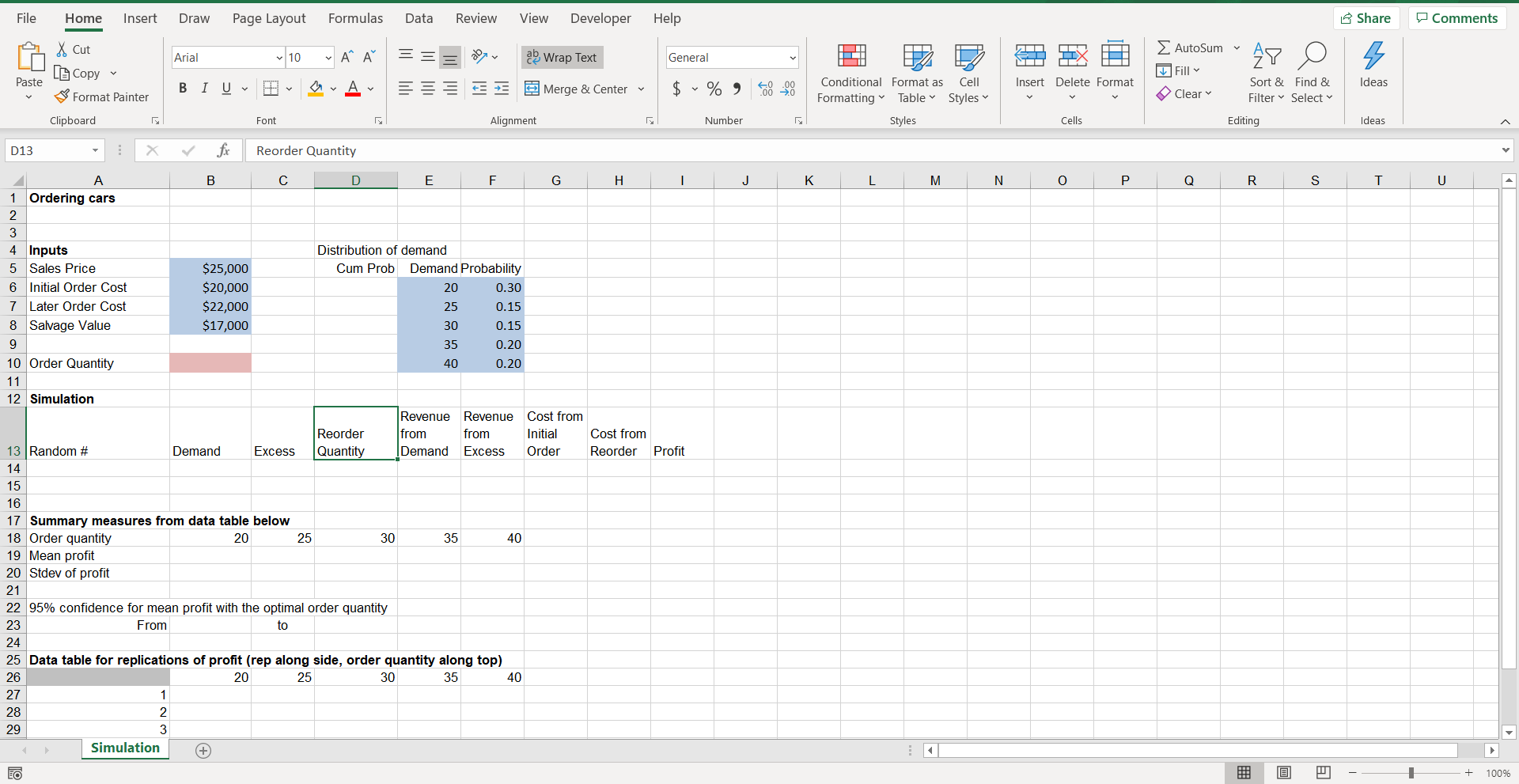The image size is (1519, 784).
Task: Apply the red Font Color swatch
Action: coord(353,89)
